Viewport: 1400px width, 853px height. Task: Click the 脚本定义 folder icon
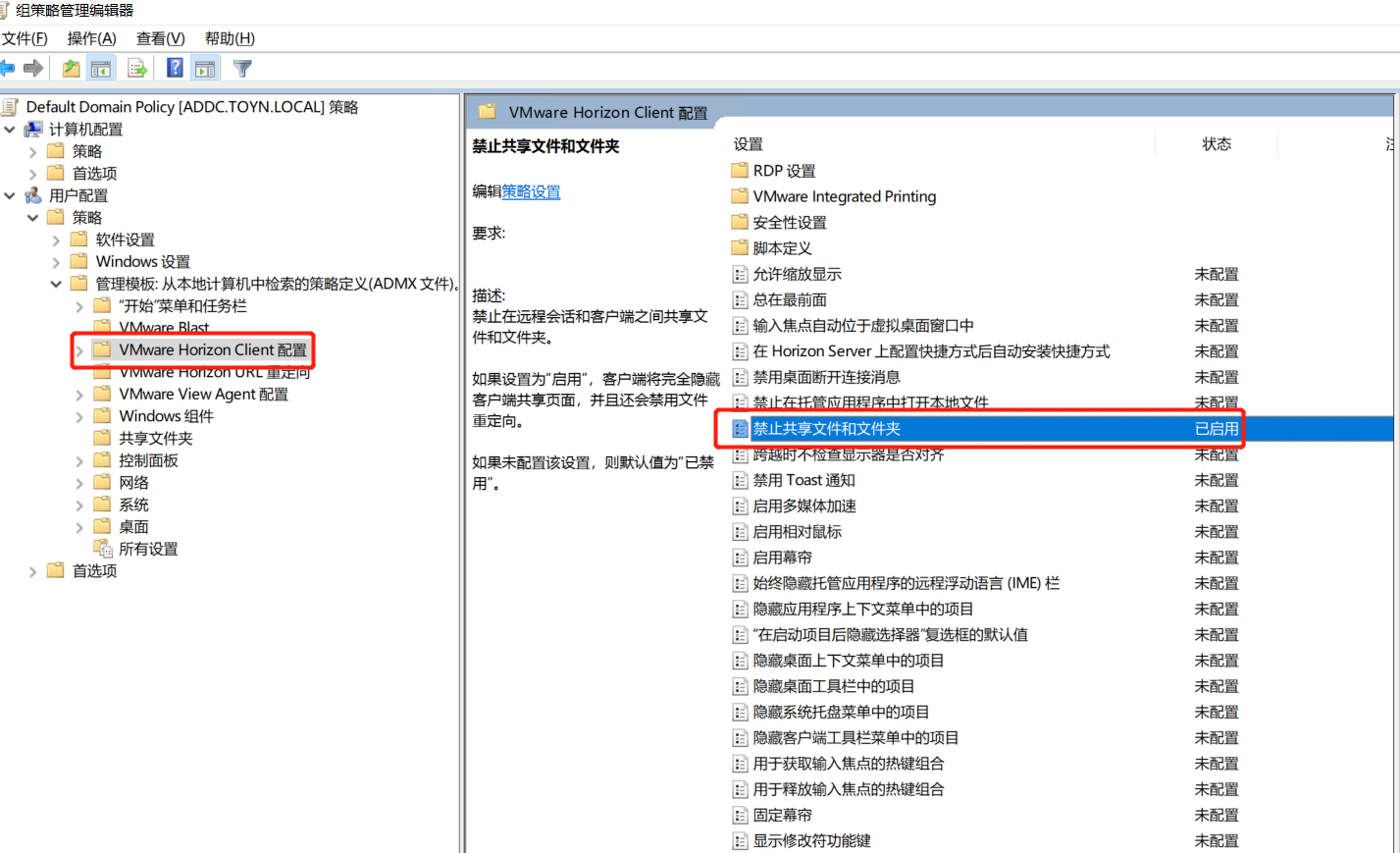(740, 247)
